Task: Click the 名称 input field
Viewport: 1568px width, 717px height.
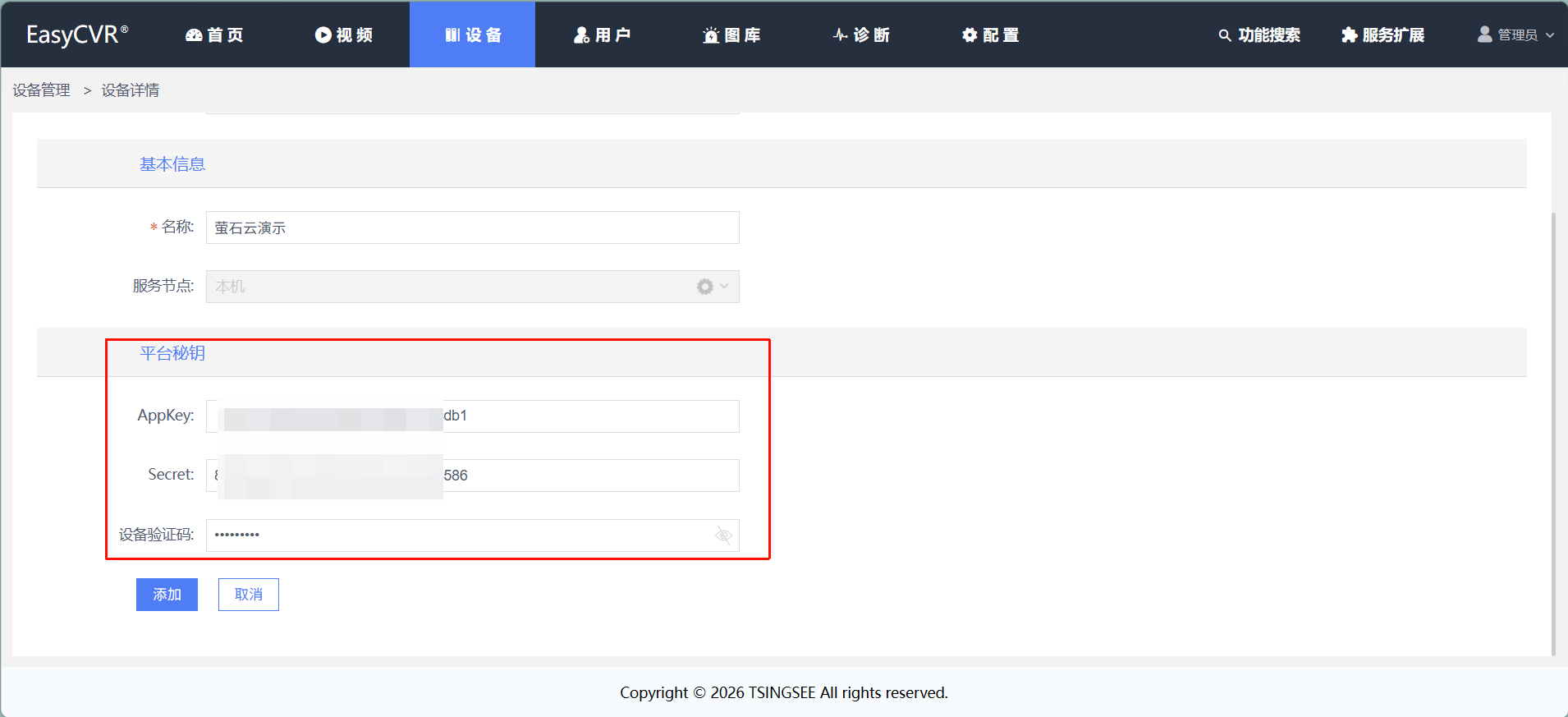Action: pos(472,228)
